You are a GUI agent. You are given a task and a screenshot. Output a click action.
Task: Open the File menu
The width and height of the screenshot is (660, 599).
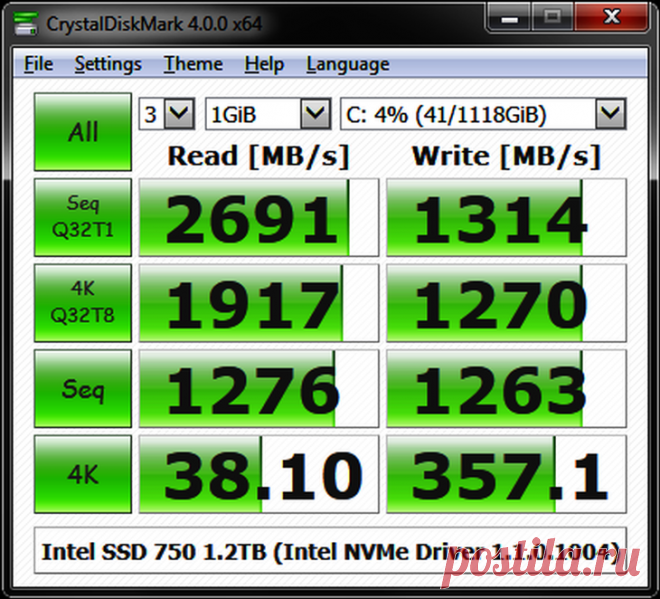tap(38, 64)
